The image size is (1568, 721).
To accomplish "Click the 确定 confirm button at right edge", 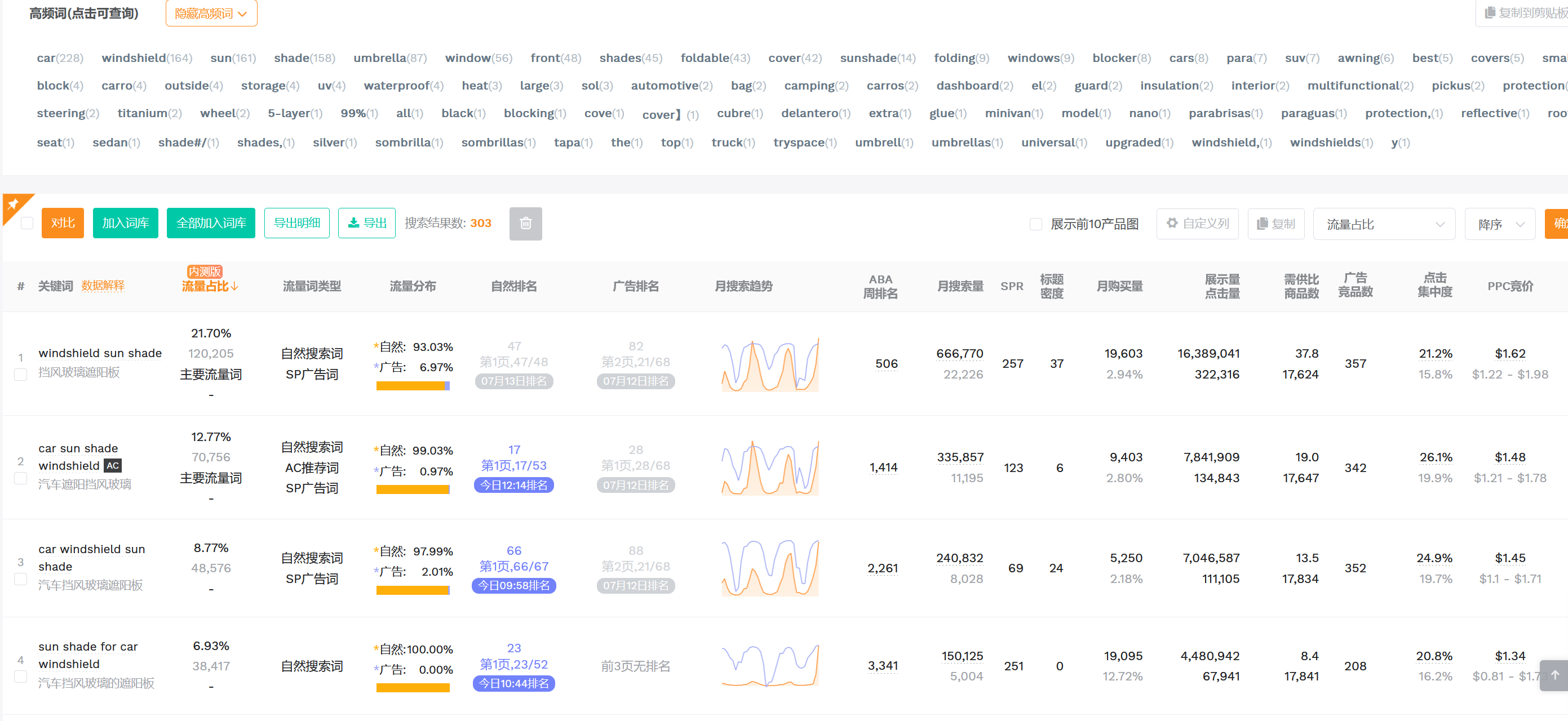I will click(1557, 223).
